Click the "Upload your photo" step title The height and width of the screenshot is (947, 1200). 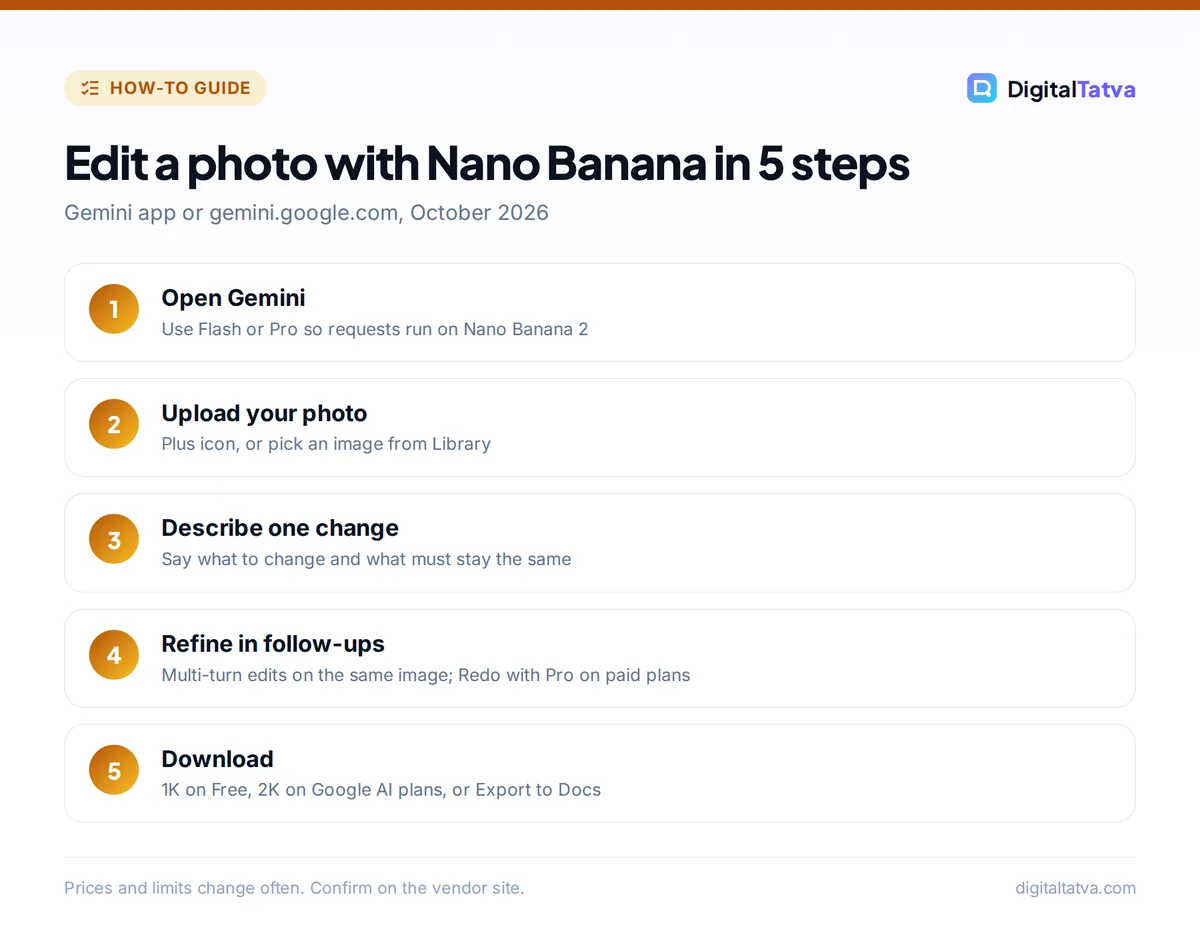click(x=264, y=413)
